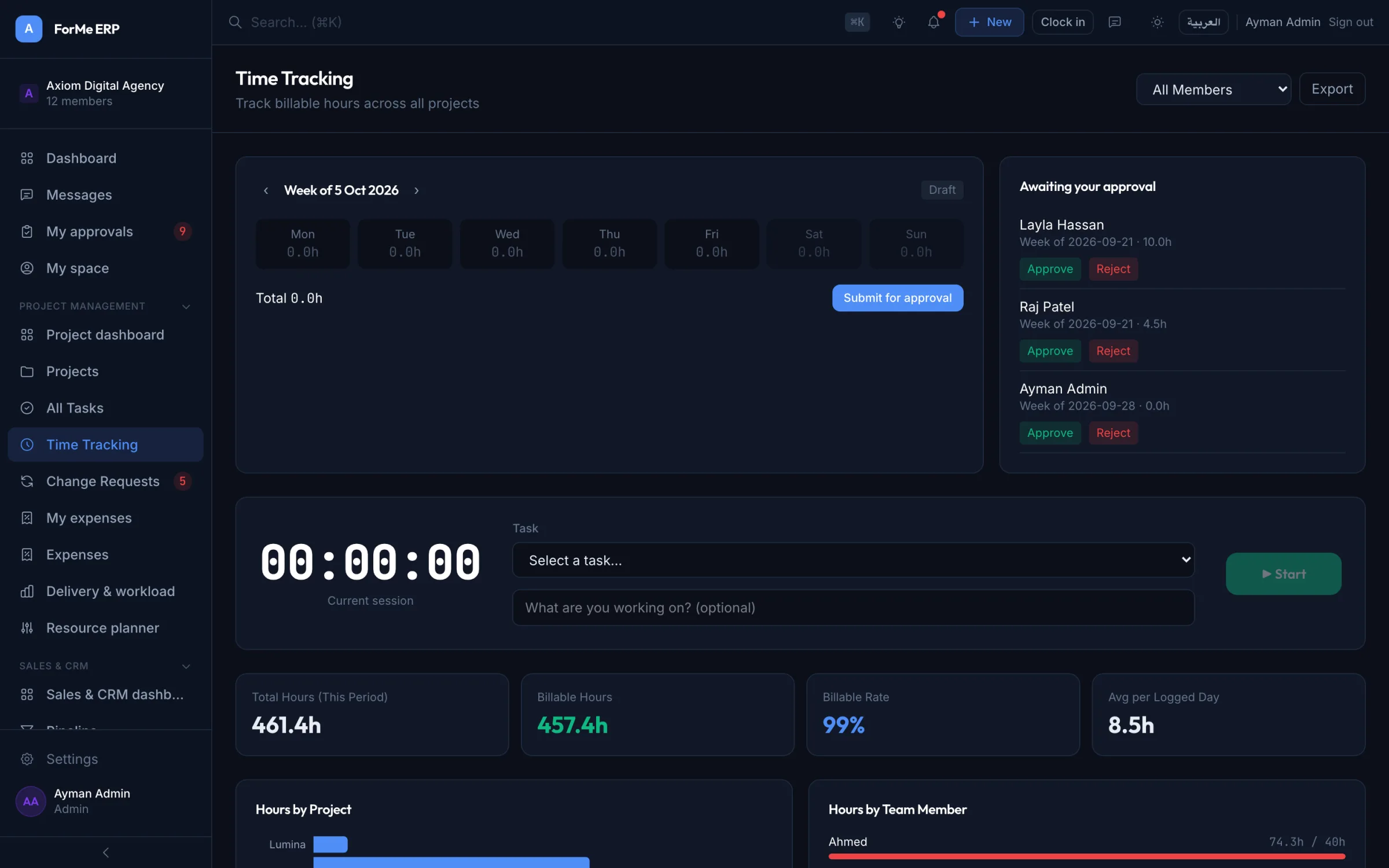Image resolution: width=1389 pixels, height=868 pixels.
Task: Collapse the Sales & CRM section
Action: point(186,666)
